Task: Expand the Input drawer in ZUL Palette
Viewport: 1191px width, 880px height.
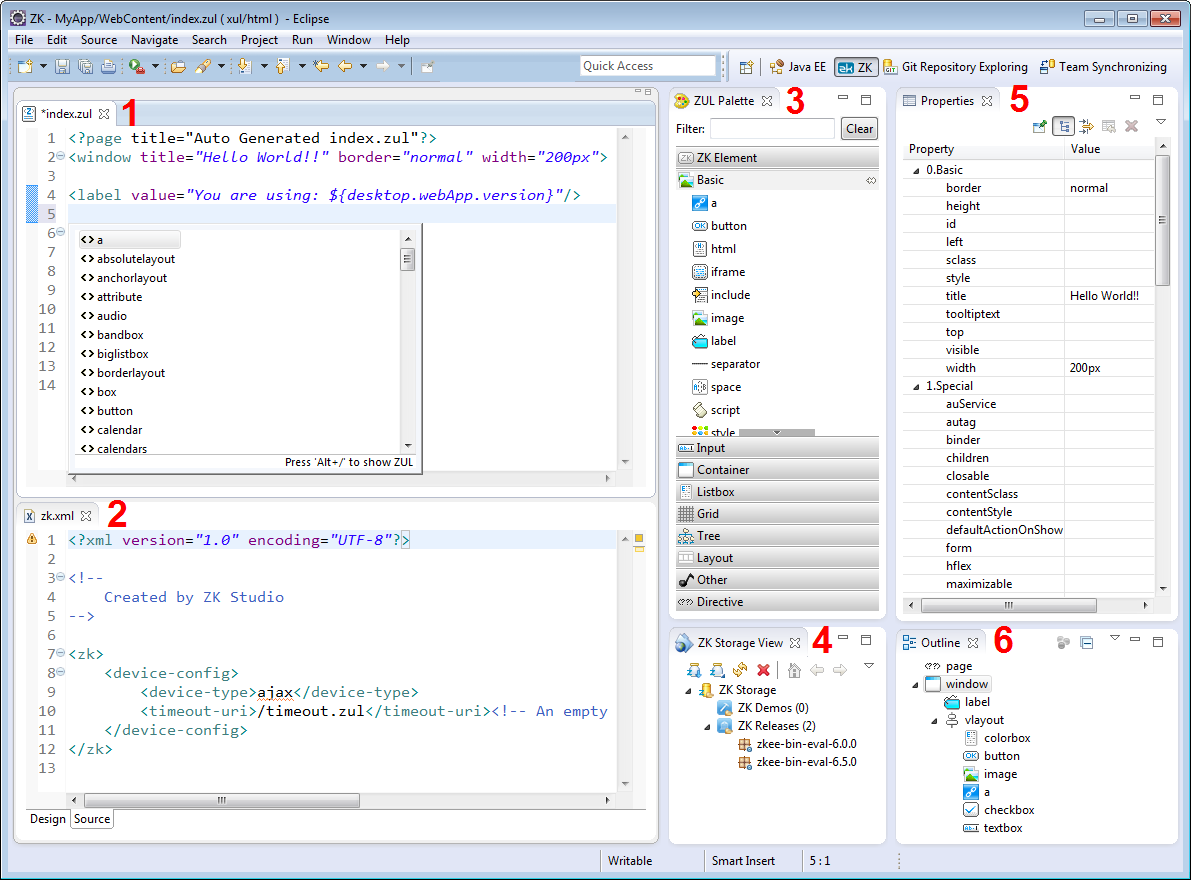Action: tap(777, 448)
